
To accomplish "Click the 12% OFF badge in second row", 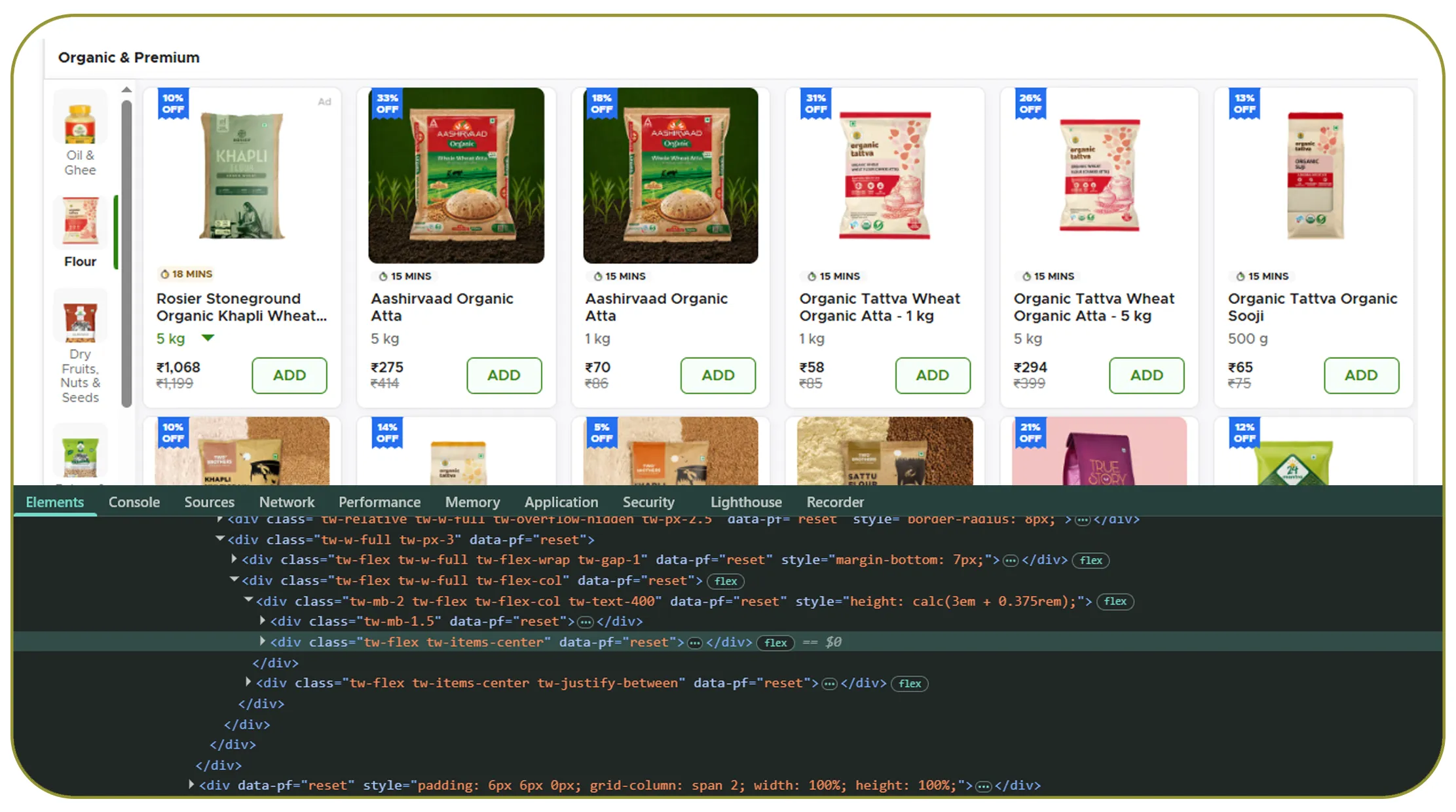I will [x=1244, y=433].
